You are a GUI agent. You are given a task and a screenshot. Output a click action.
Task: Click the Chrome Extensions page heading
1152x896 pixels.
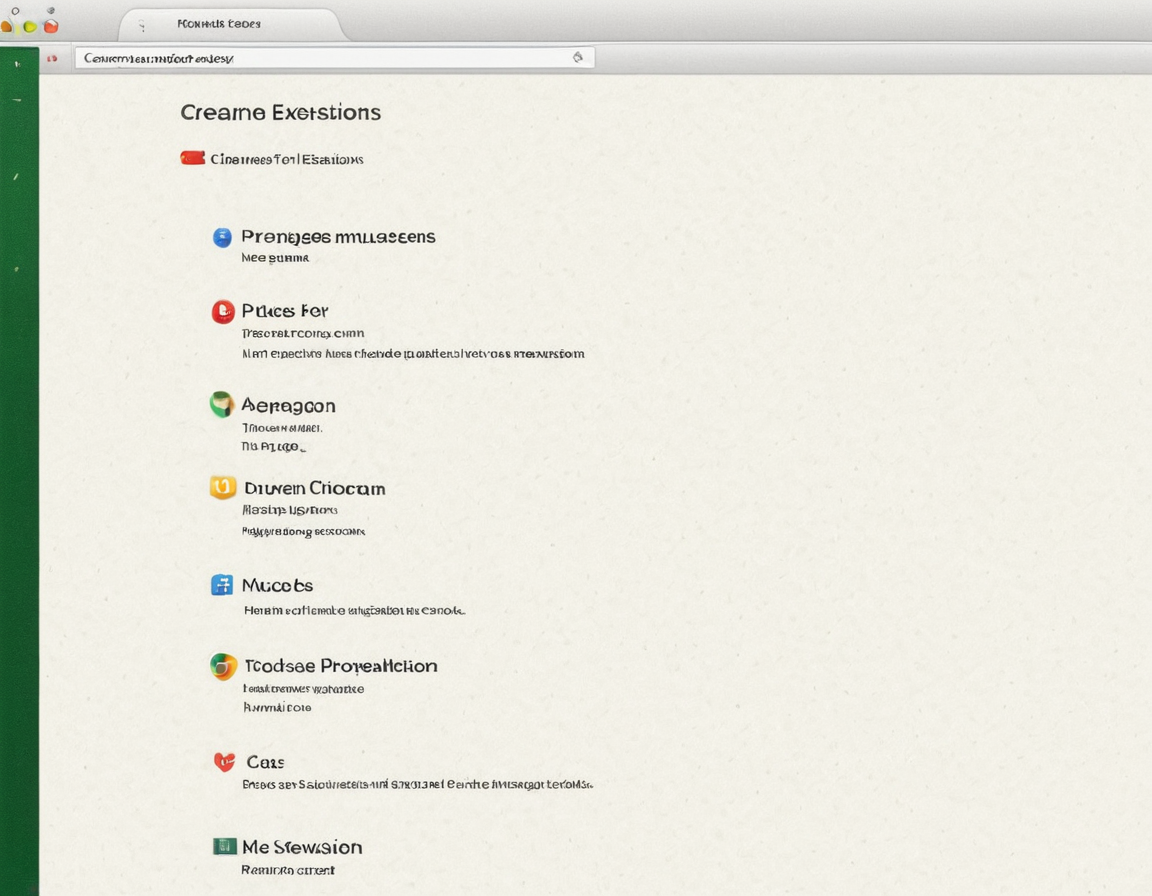pos(281,112)
